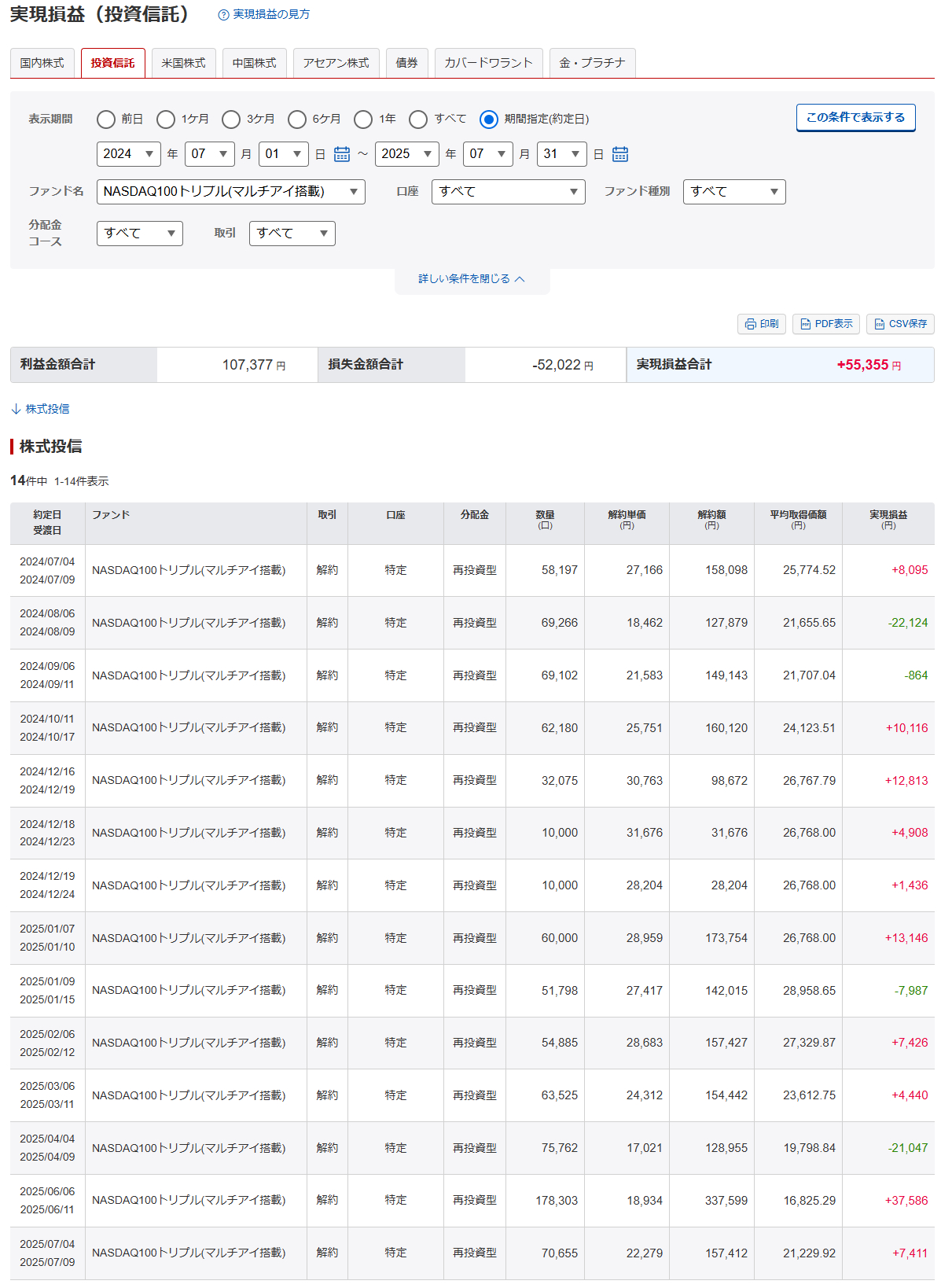Open the 分配金コース dropdown
Viewport: 941px width, 1288px height.
pyautogui.click(x=140, y=234)
